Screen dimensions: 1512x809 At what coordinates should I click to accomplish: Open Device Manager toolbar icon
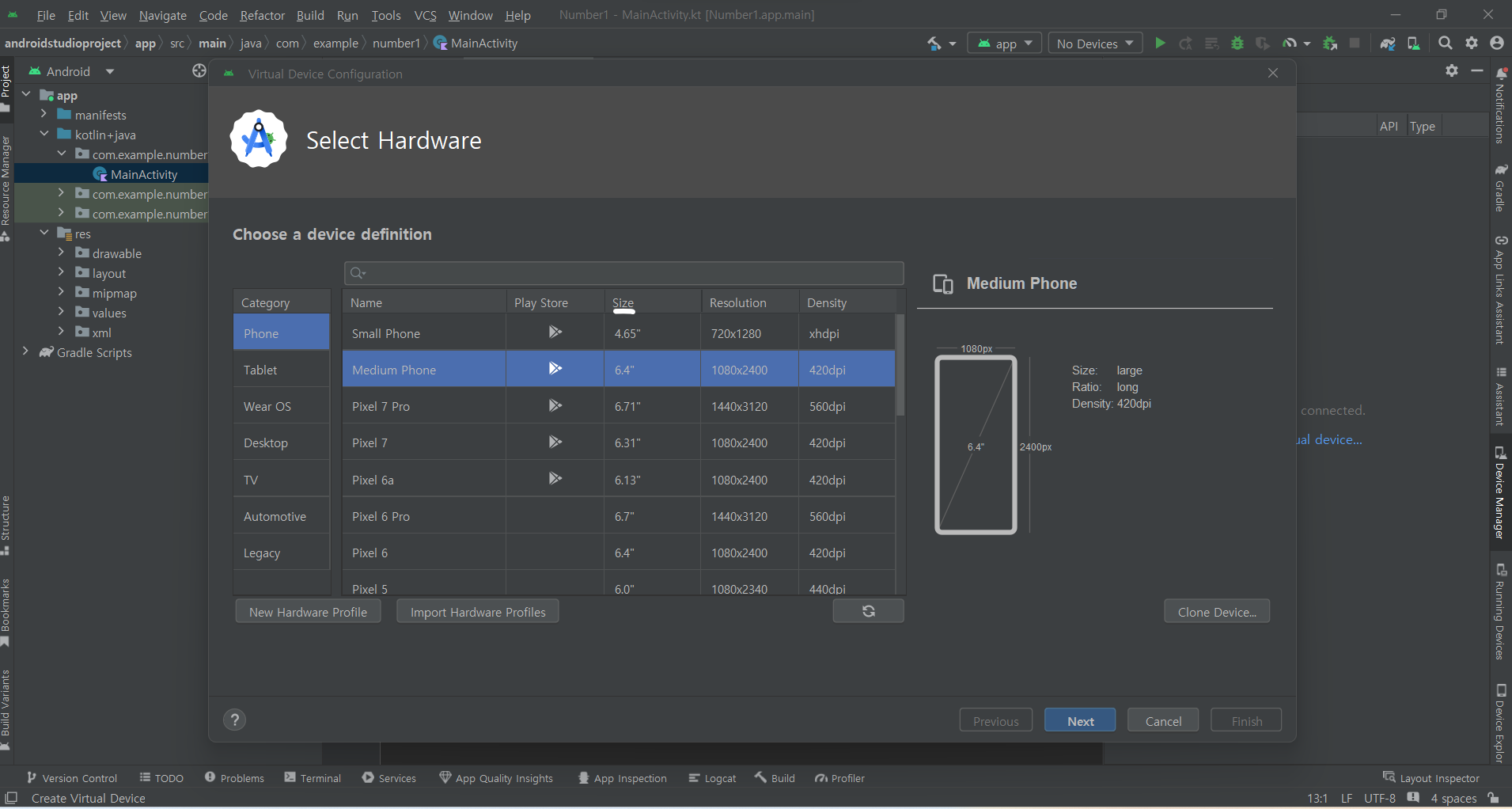(1414, 44)
